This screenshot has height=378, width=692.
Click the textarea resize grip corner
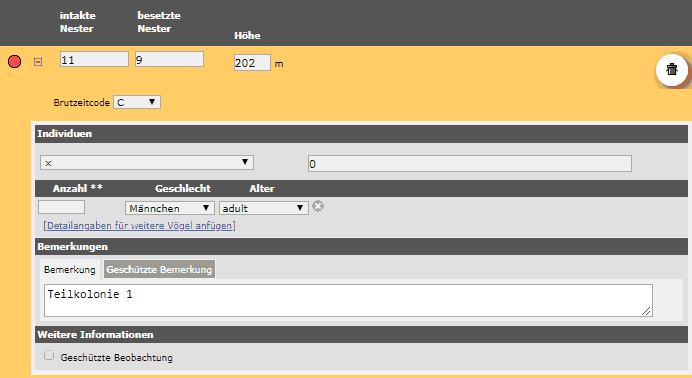646,311
